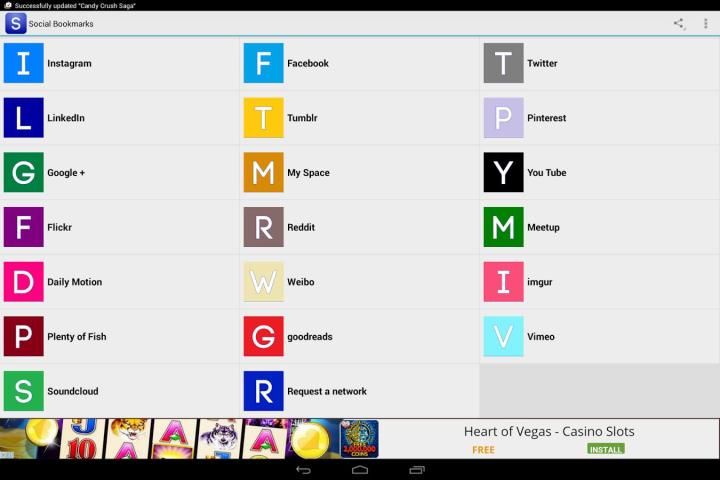Viewport: 720px width, 480px height.
Task: Open the LinkedIn dark blue icon
Action: click(23, 118)
